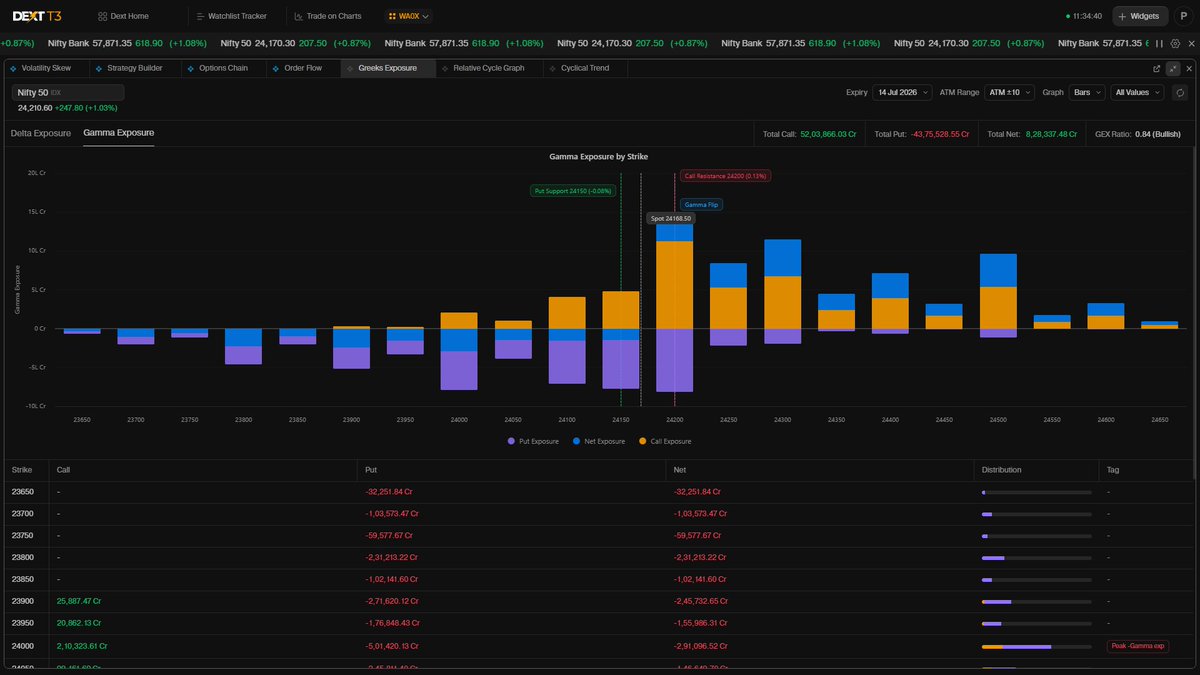Switch to the Options Chain tab

(224, 68)
